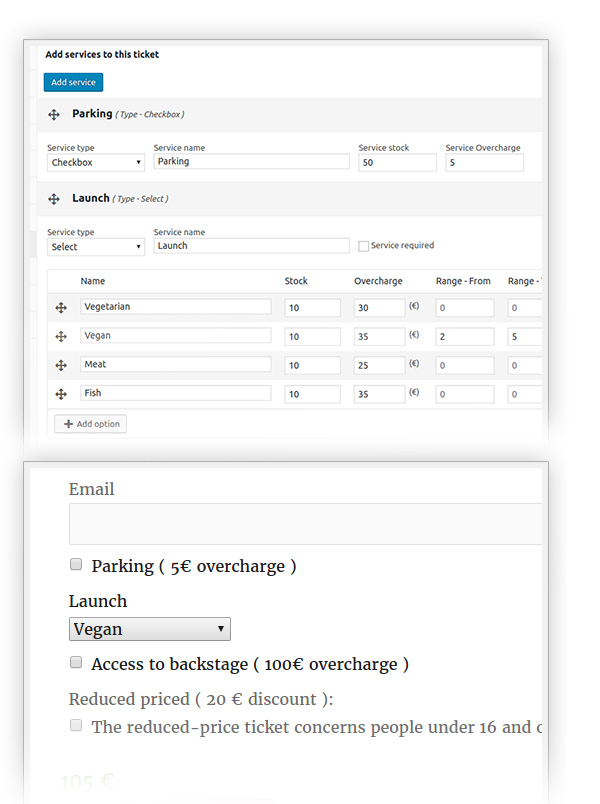Grab the move icon for Vegan row
Viewport: 600px width, 804px height.
point(61,337)
